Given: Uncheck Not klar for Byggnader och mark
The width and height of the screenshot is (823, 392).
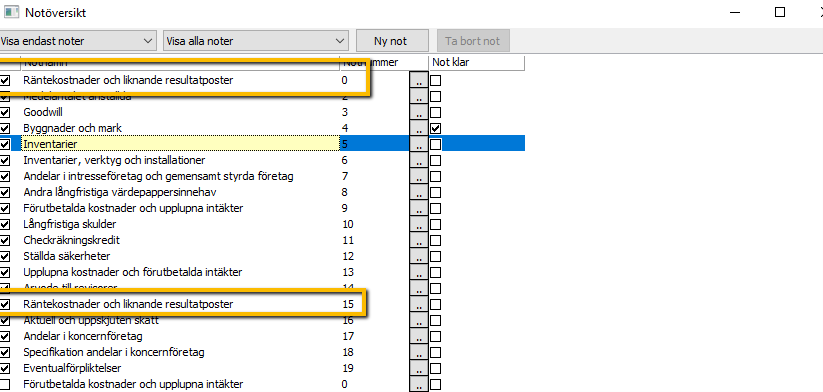Looking at the screenshot, I should tap(436, 128).
